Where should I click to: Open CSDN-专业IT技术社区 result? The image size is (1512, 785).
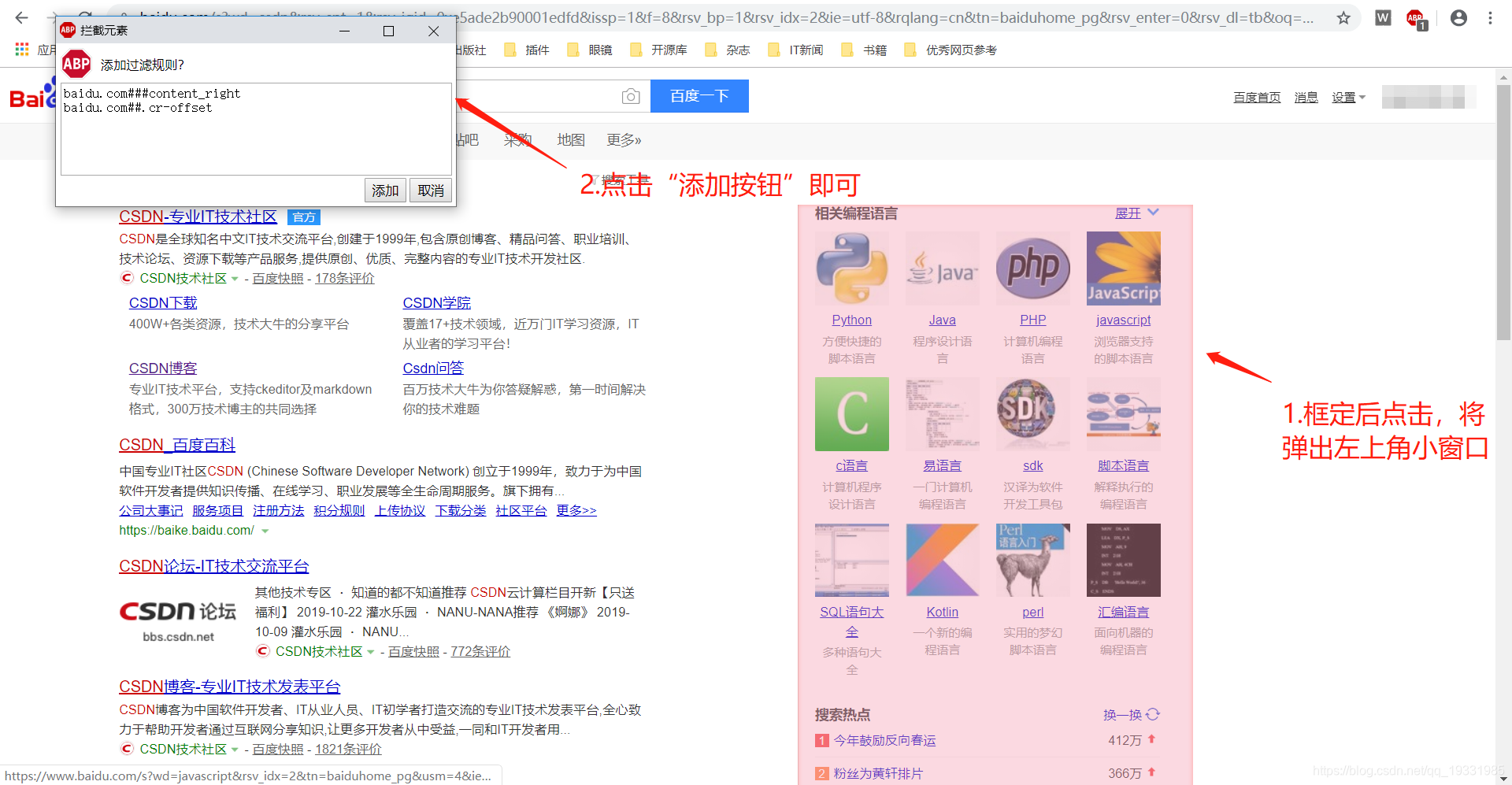198,217
